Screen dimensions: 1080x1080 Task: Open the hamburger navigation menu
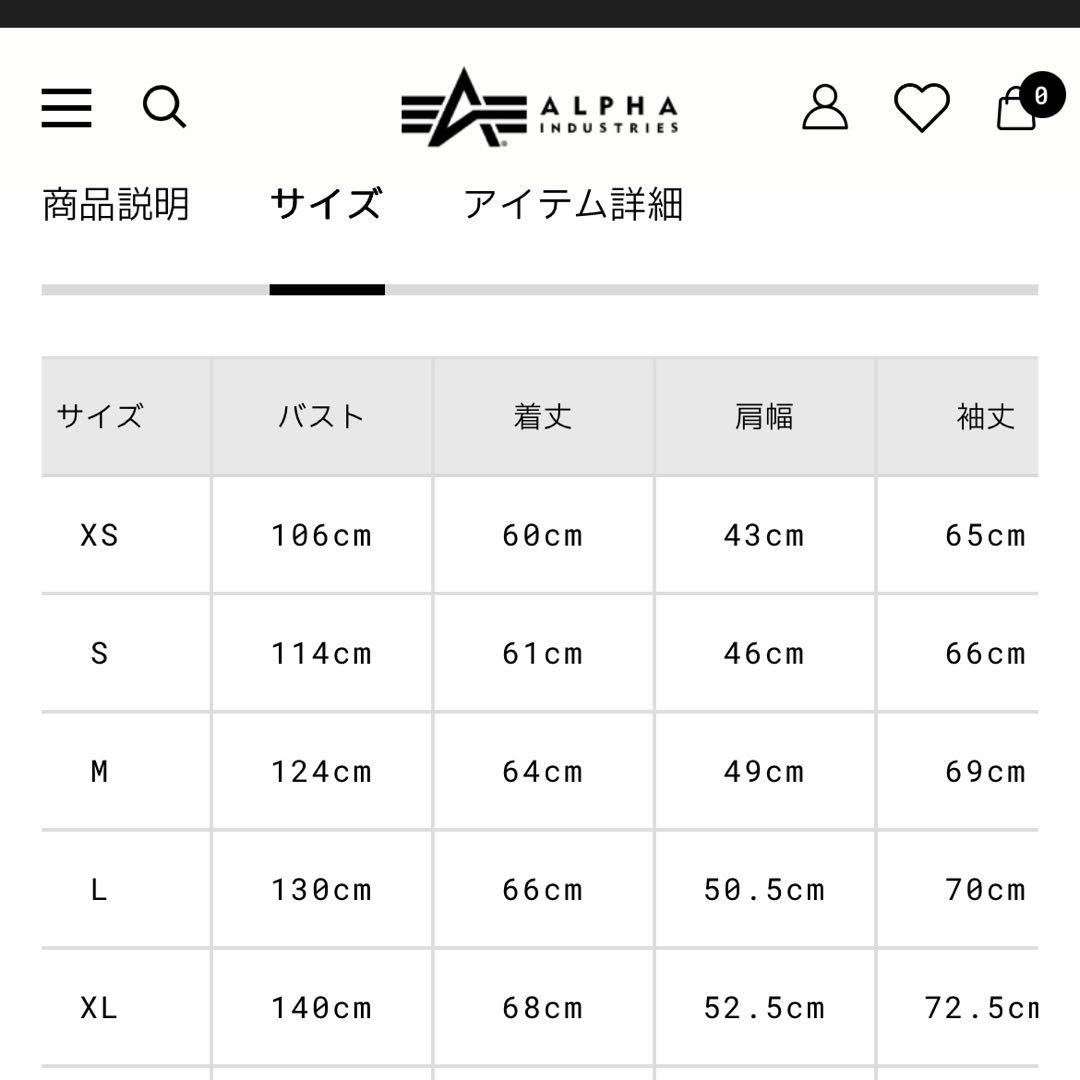[64, 108]
